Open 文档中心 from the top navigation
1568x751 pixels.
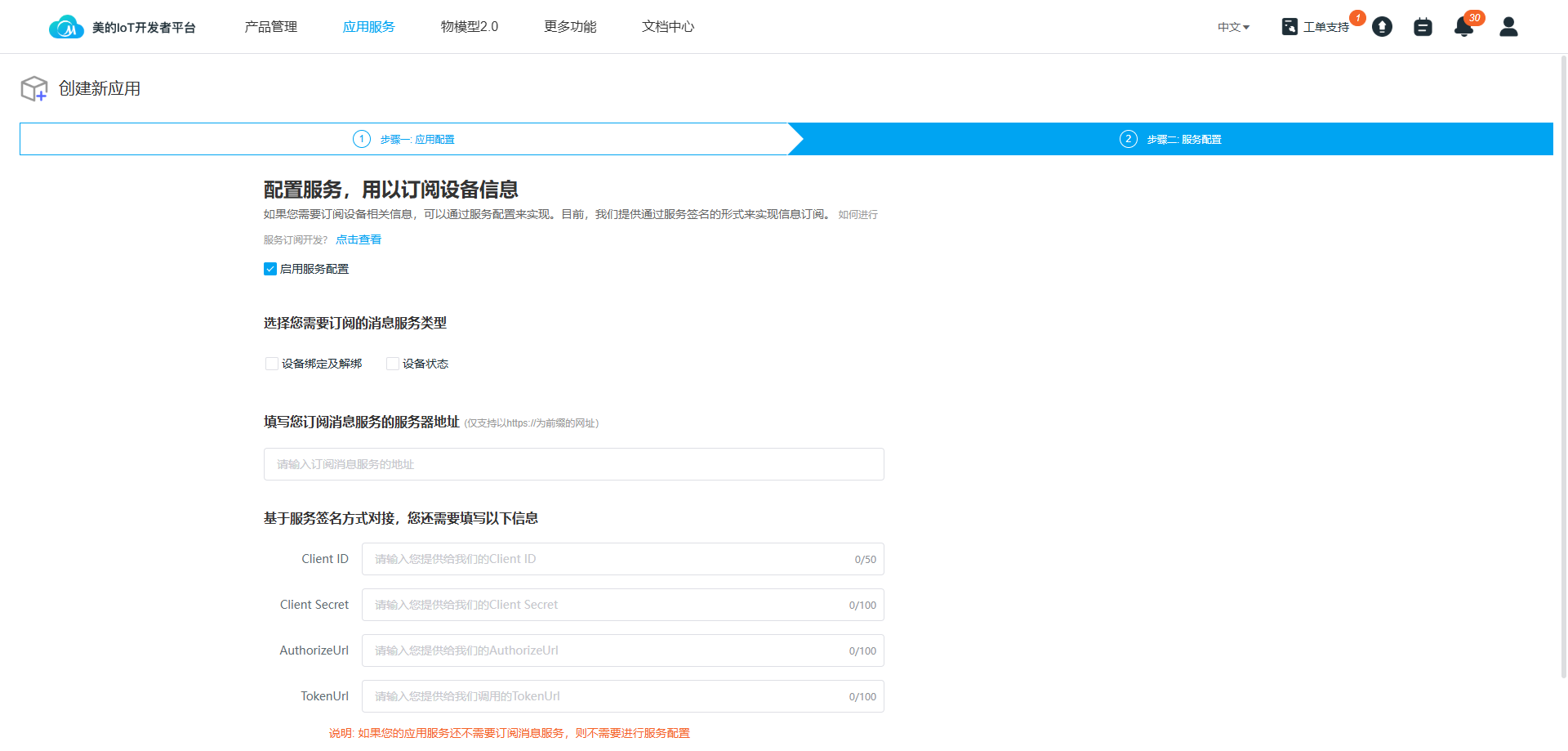[x=668, y=27]
